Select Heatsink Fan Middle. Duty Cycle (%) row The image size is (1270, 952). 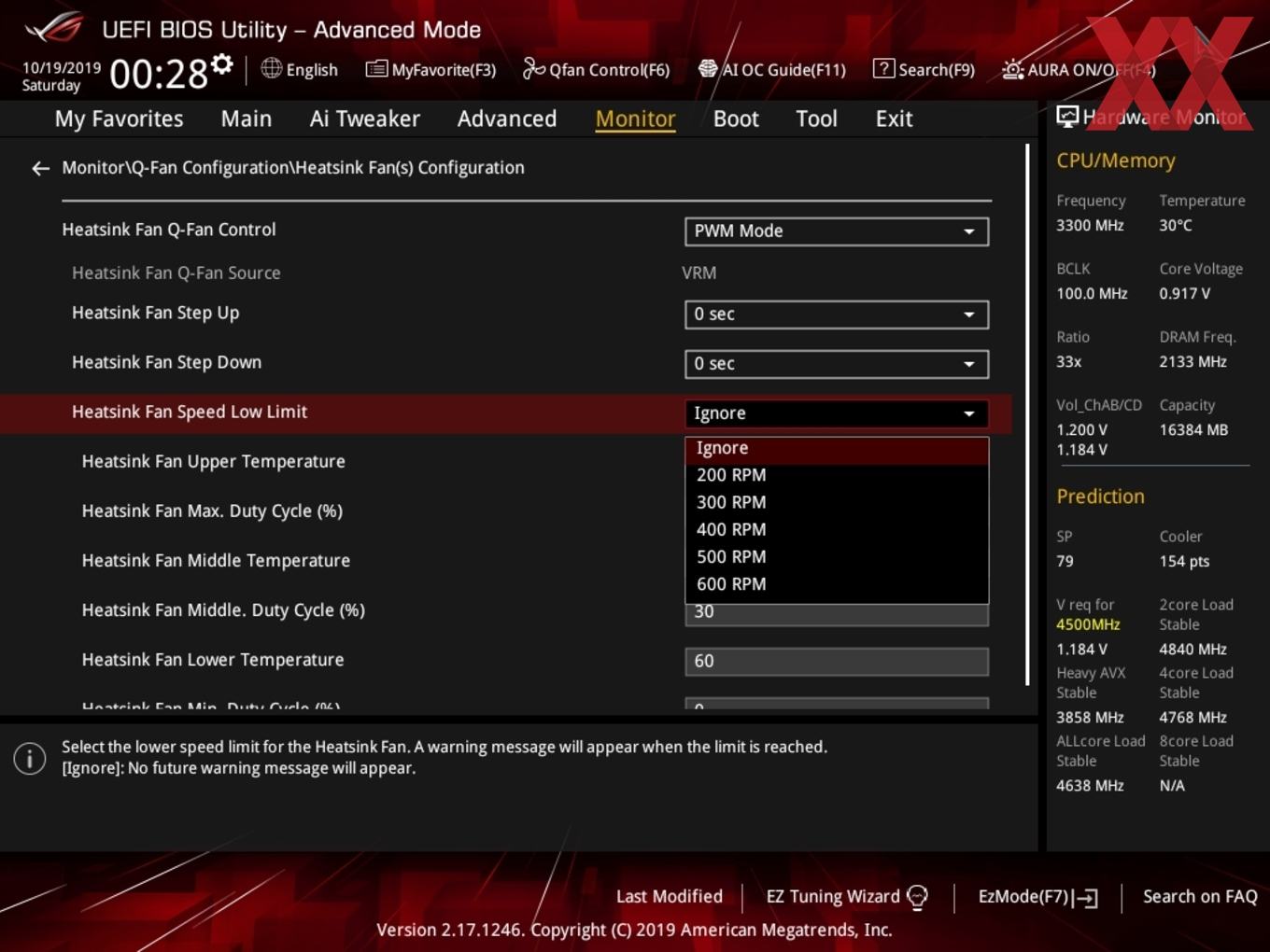coord(223,610)
